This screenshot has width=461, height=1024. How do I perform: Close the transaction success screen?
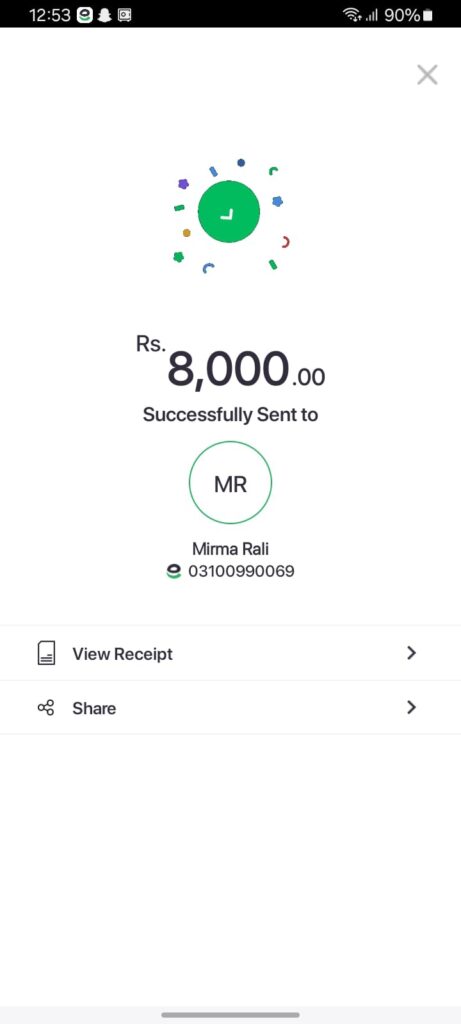427,75
